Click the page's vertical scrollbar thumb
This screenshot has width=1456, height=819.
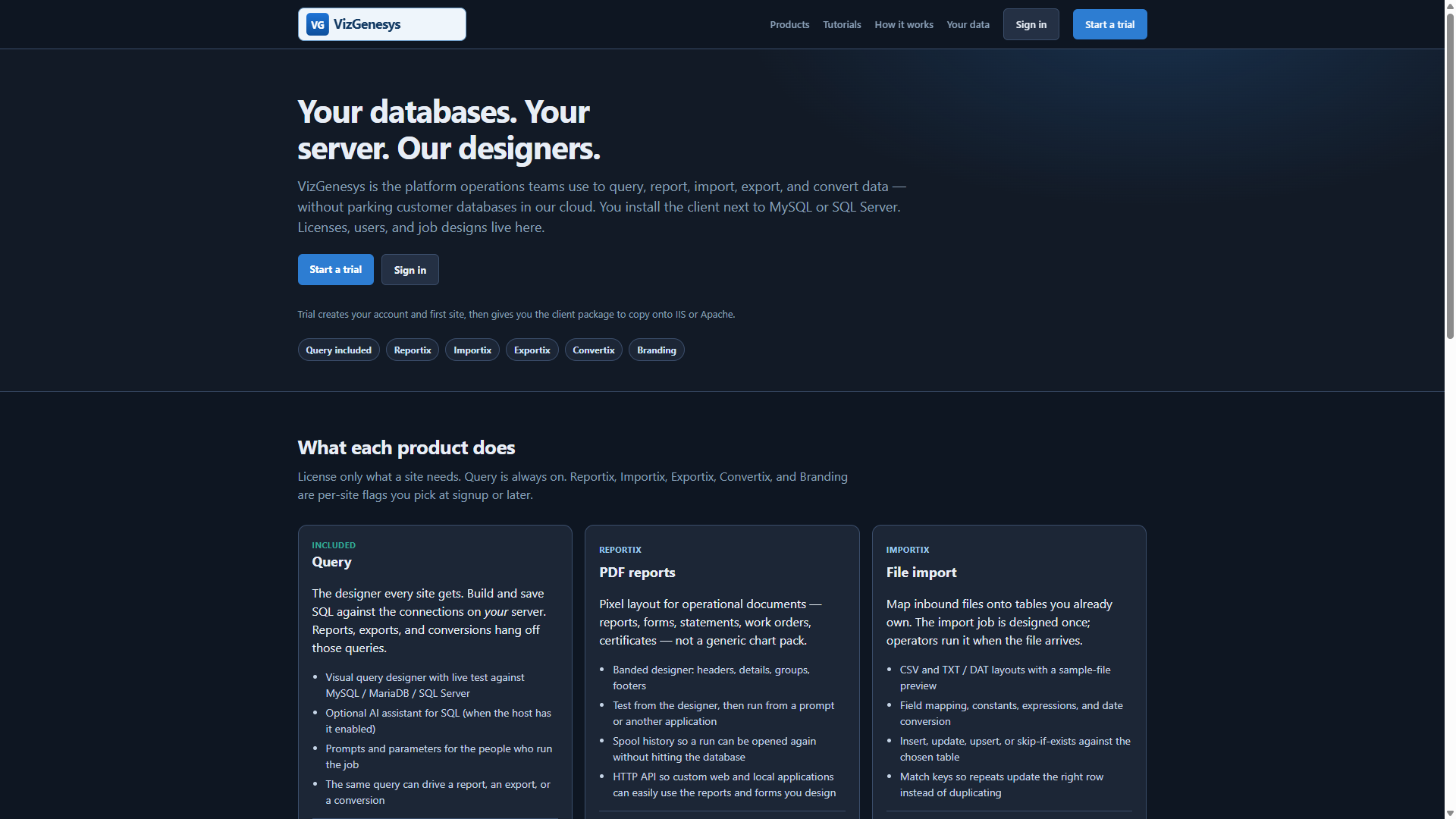click(x=1450, y=174)
